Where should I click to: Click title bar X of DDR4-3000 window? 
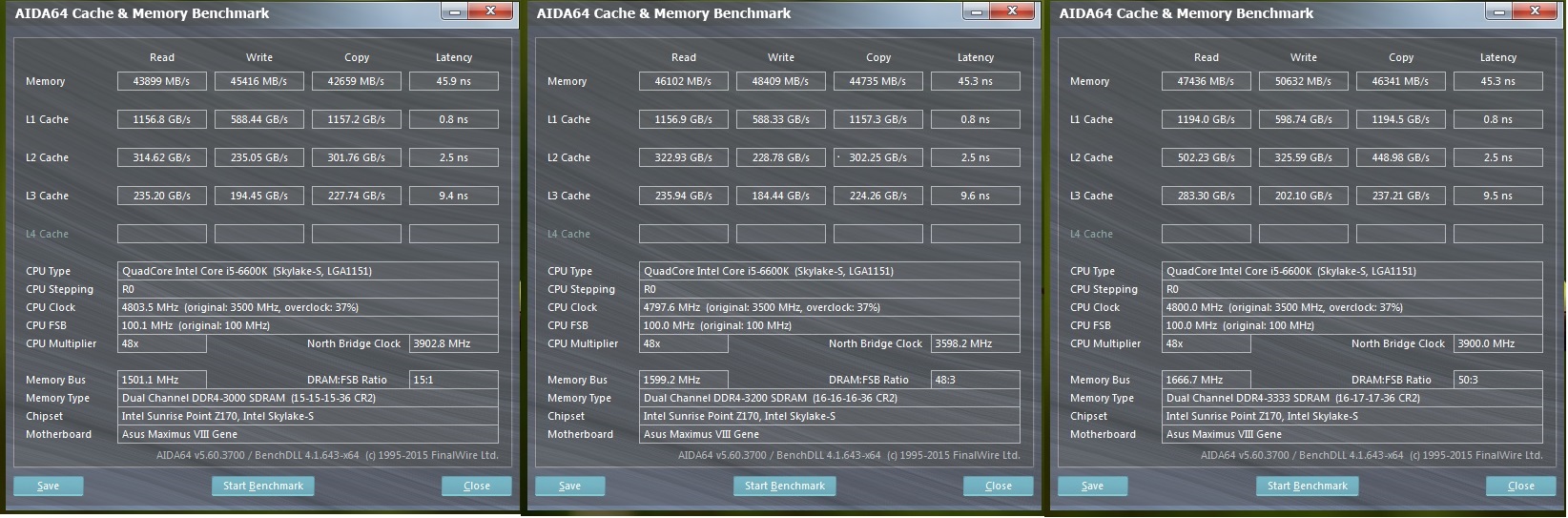pyautogui.click(x=490, y=12)
